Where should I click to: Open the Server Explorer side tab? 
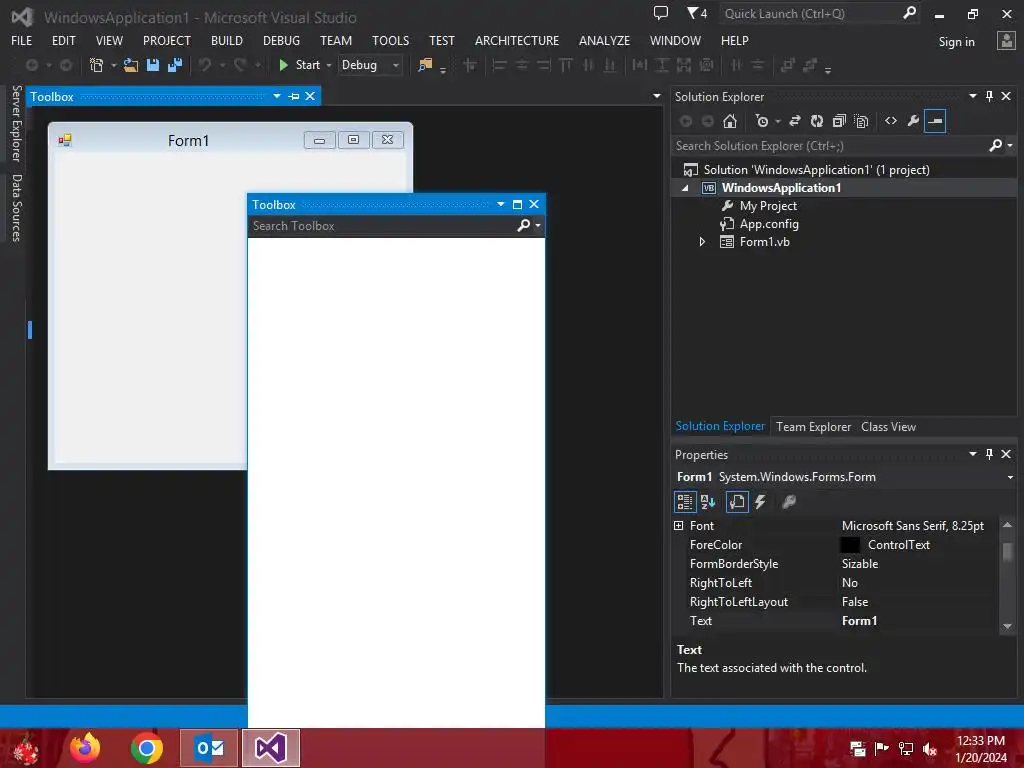16,123
